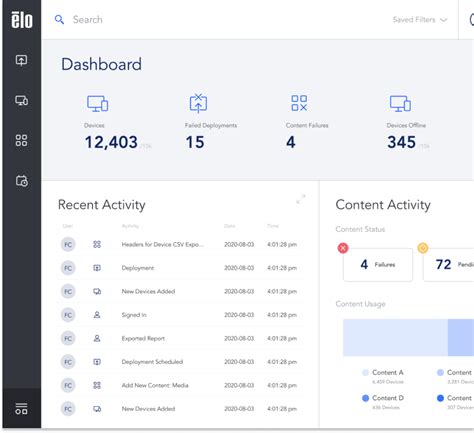Click the Activity column header
The width and height of the screenshot is (474, 433).
130,226
